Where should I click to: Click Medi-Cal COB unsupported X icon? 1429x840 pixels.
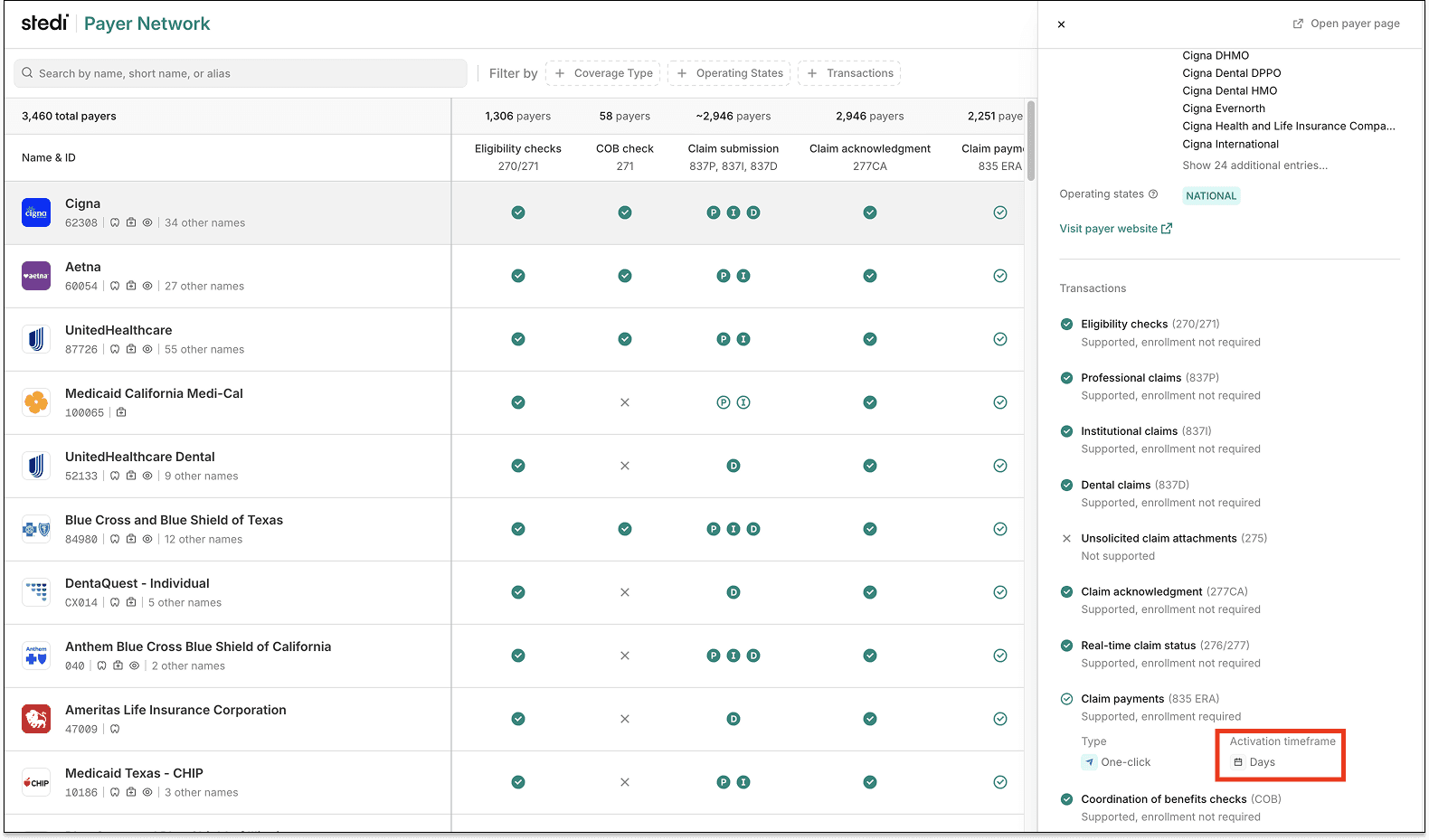click(625, 402)
